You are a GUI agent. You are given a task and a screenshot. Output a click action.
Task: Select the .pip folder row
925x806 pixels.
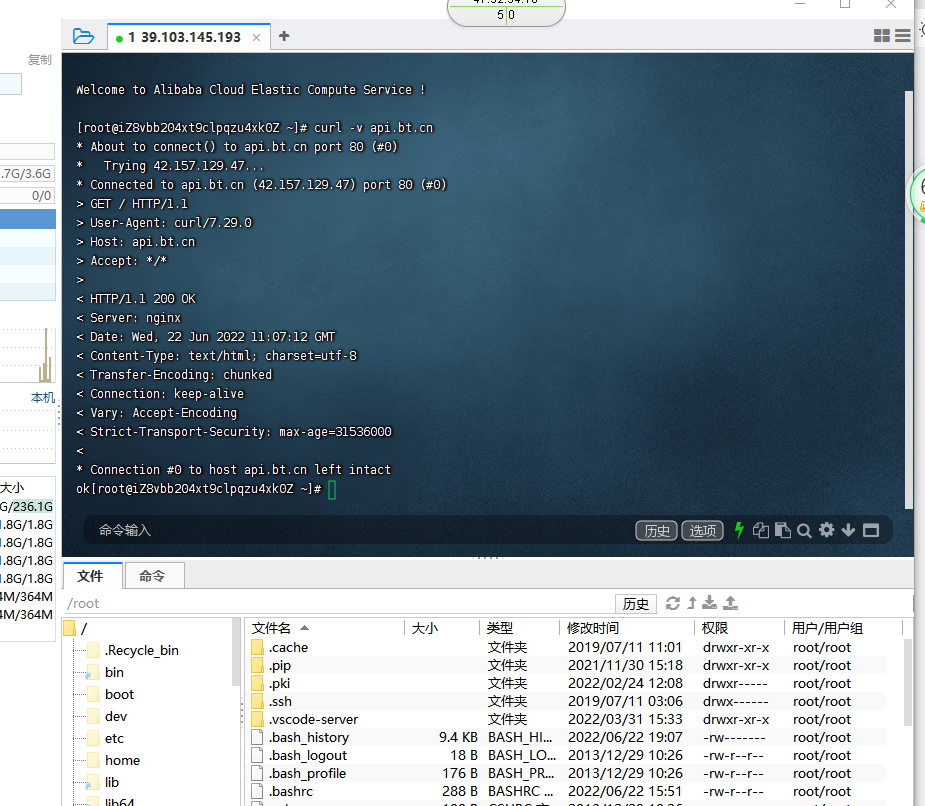566,665
